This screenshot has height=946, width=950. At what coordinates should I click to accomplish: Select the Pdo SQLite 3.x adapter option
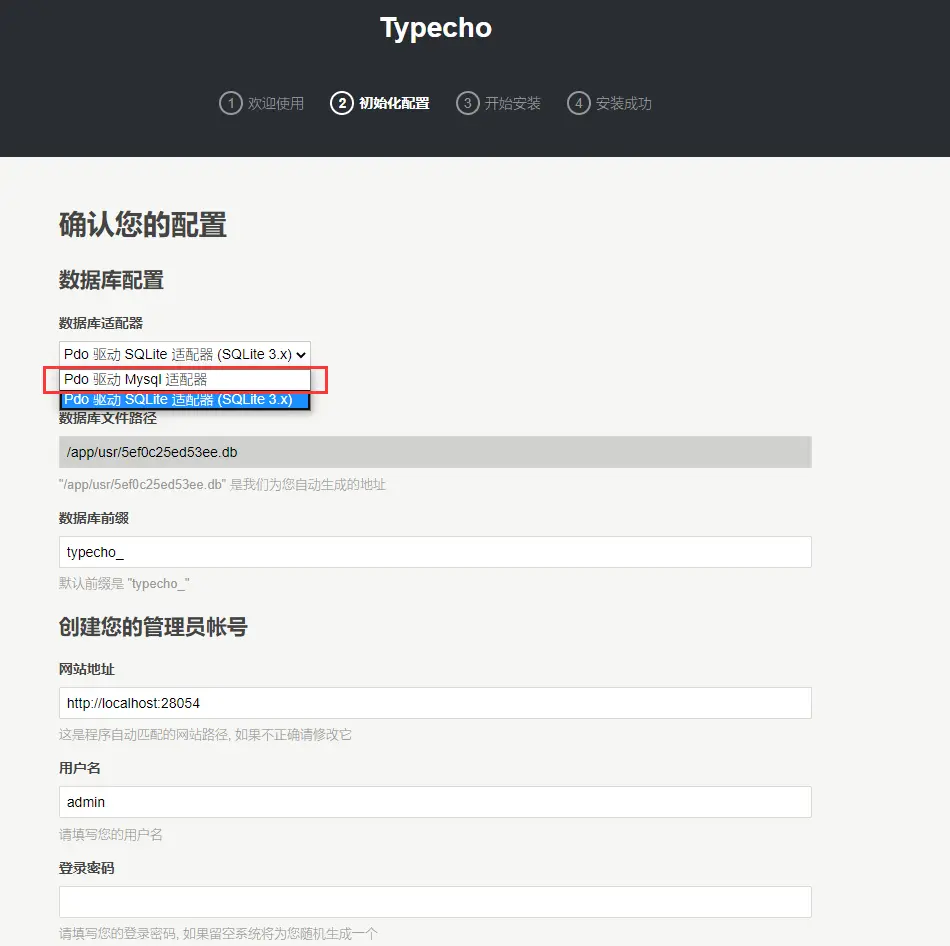(x=185, y=399)
